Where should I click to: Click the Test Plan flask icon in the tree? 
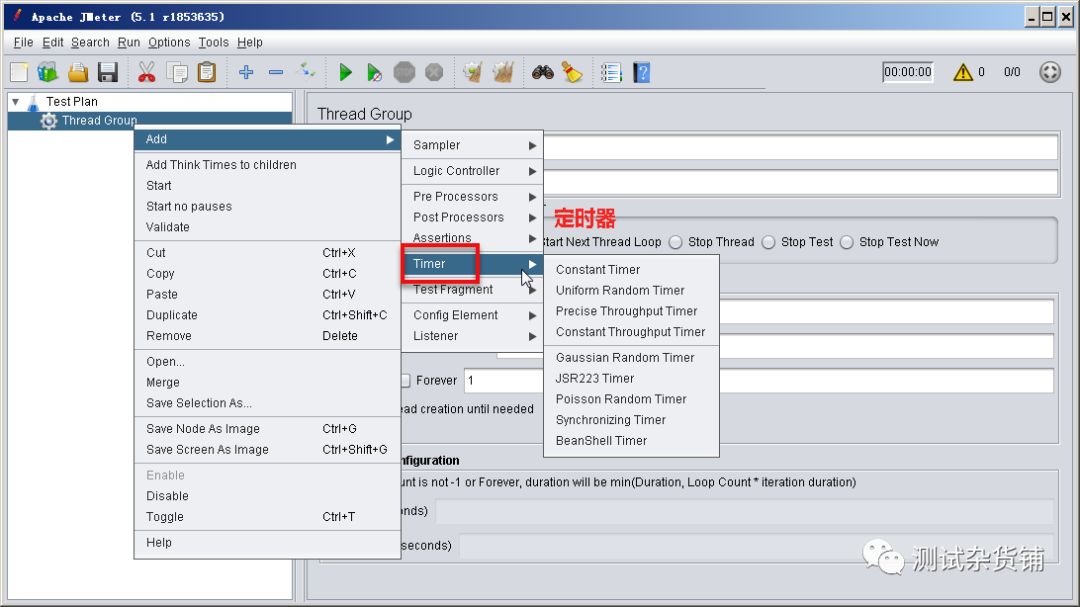click(33, 103)
